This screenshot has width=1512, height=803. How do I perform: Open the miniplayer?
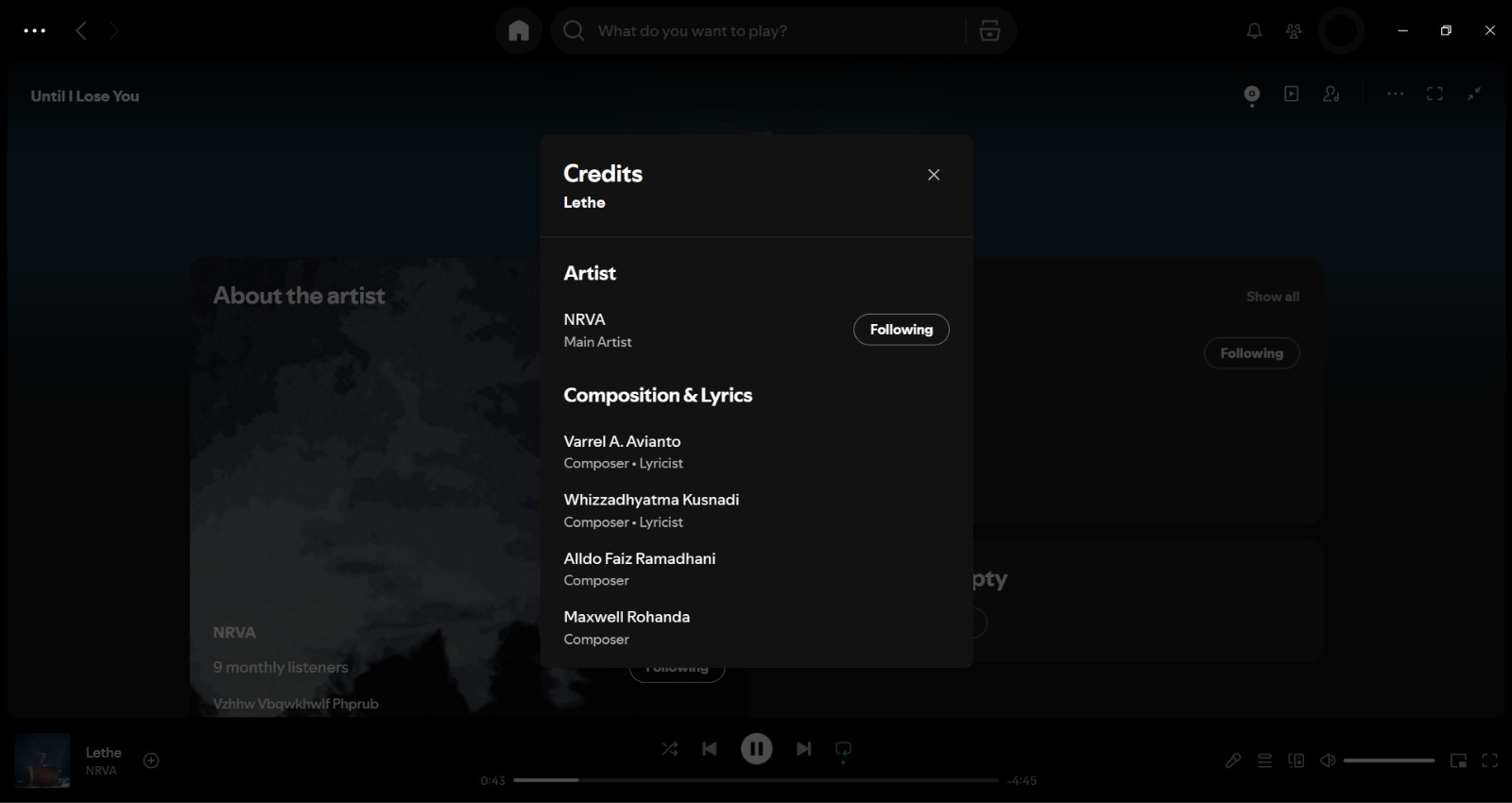point(1459,760)
